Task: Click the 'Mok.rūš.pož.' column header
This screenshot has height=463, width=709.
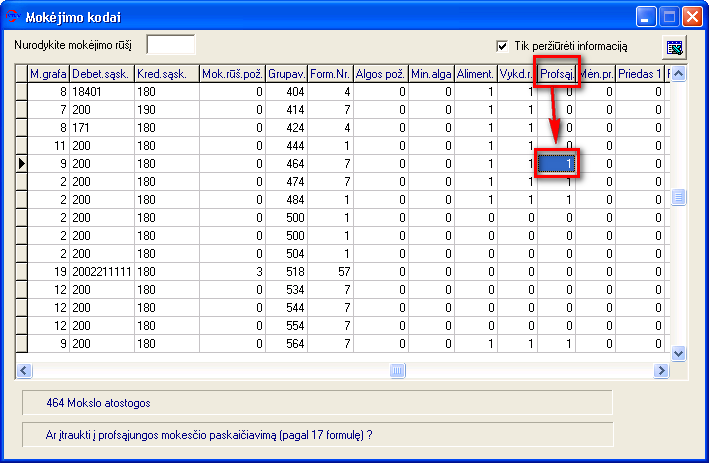Action: [232, 74]
